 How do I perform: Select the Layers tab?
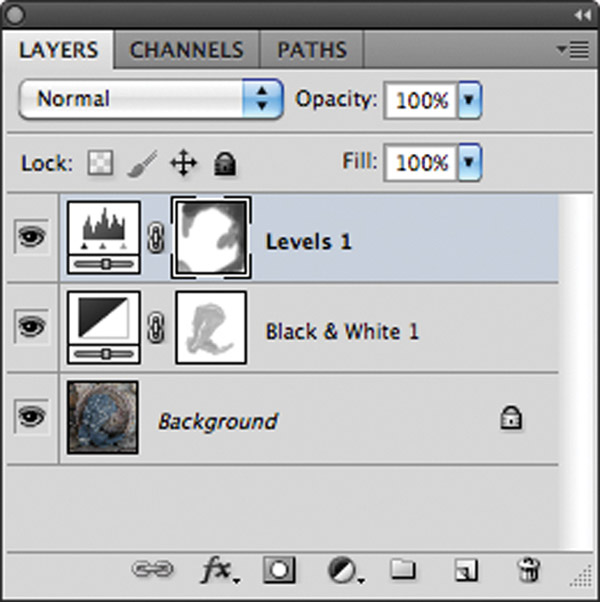[x=58, y=50]
